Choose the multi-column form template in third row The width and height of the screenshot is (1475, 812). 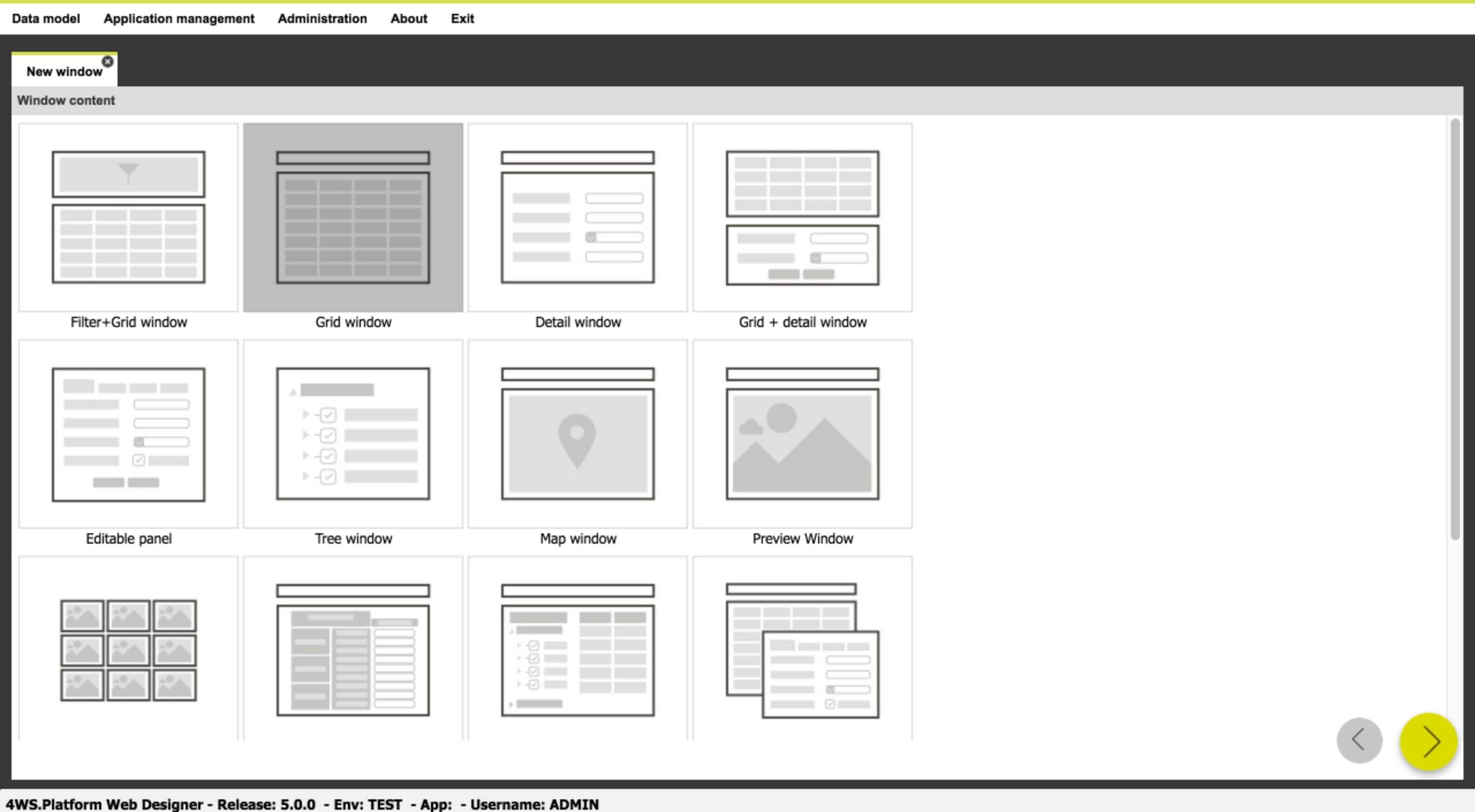click(x=353, y=649)
